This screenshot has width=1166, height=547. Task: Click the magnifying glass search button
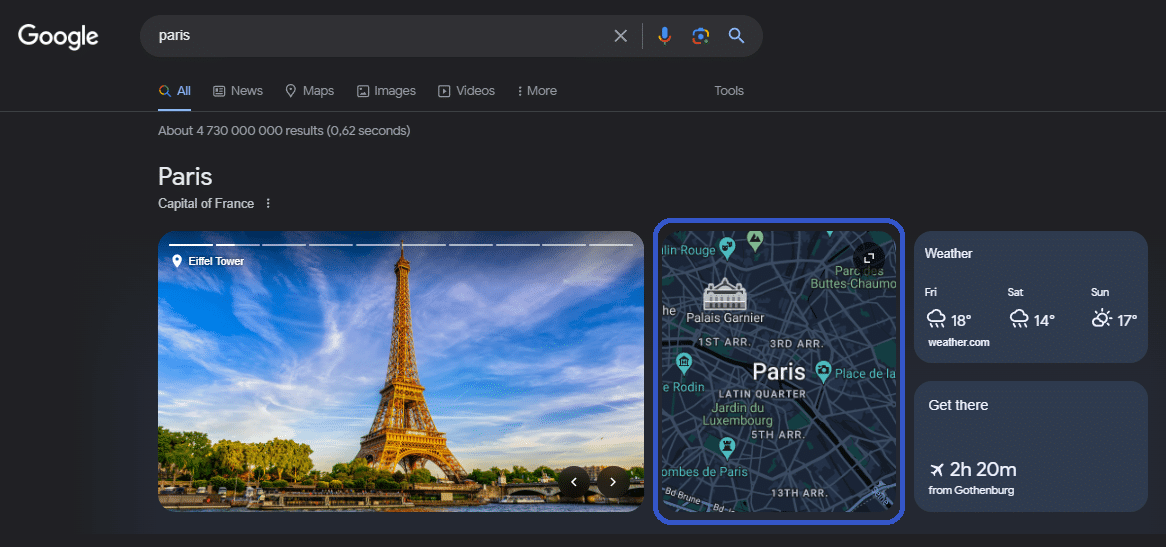[736, 36]
